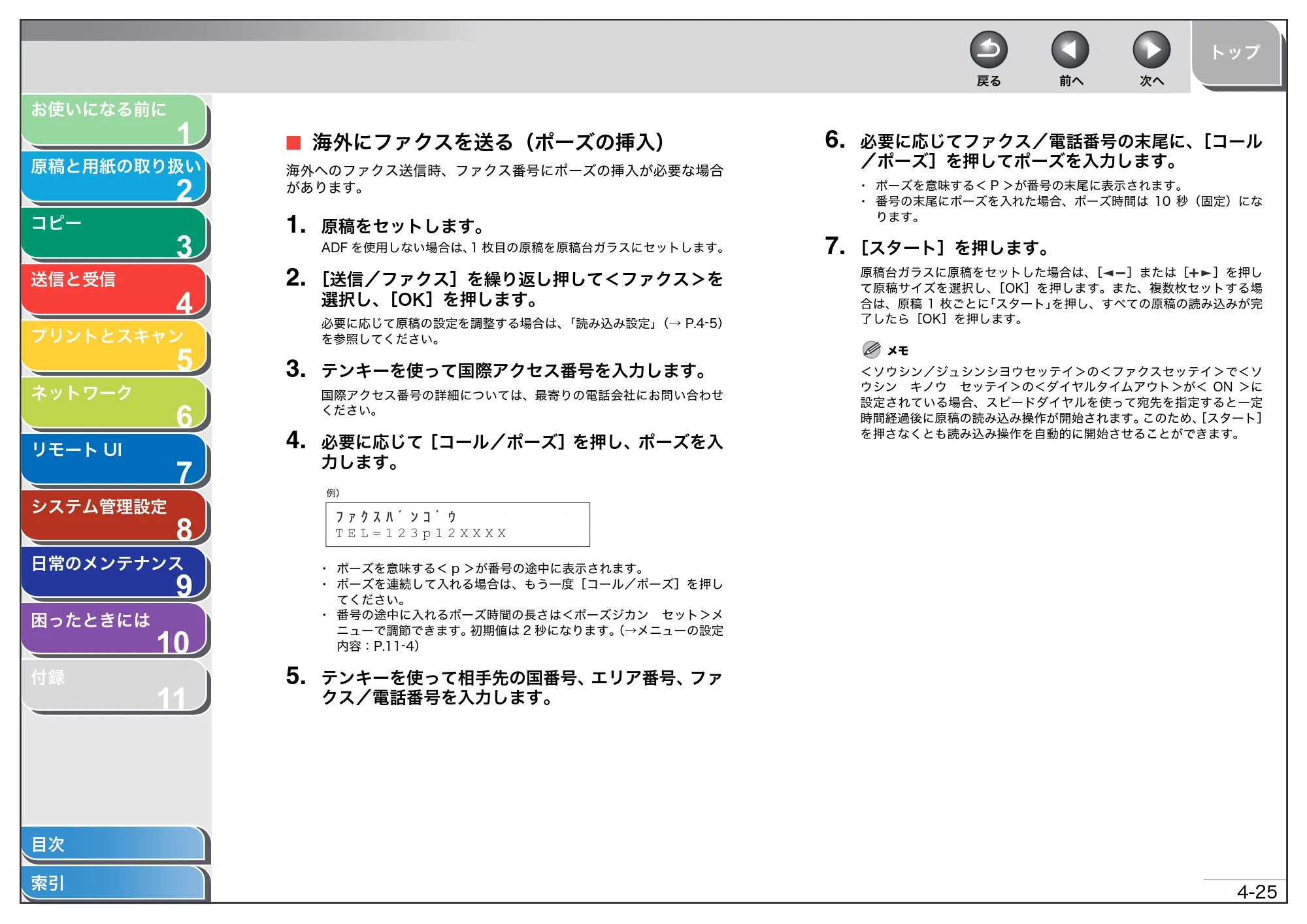Click the example display text TEL=123p12XXXX
This screenshot has width=1307, height=924.
(x=421, y=534)
